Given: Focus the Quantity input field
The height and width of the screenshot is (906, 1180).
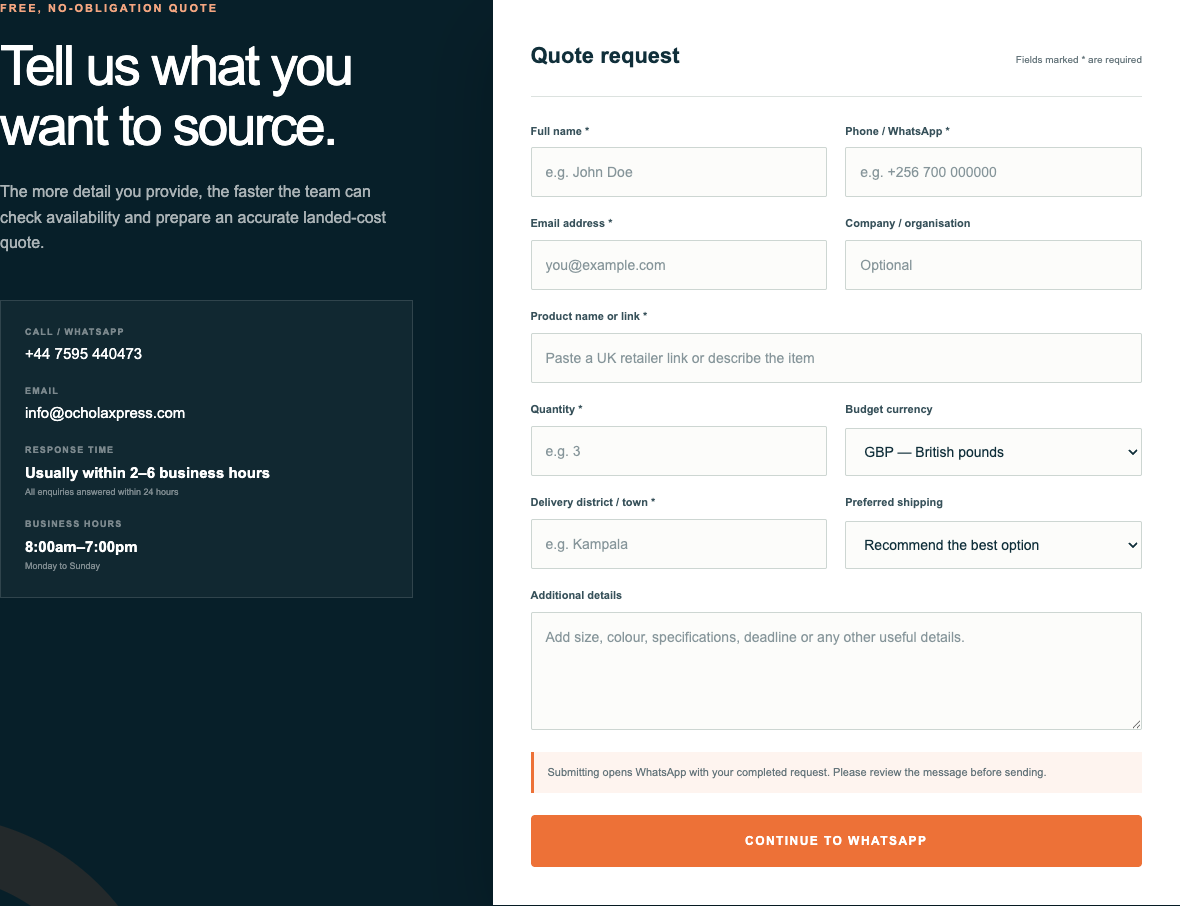Looking at the screenshot, I should pos(678,451).
